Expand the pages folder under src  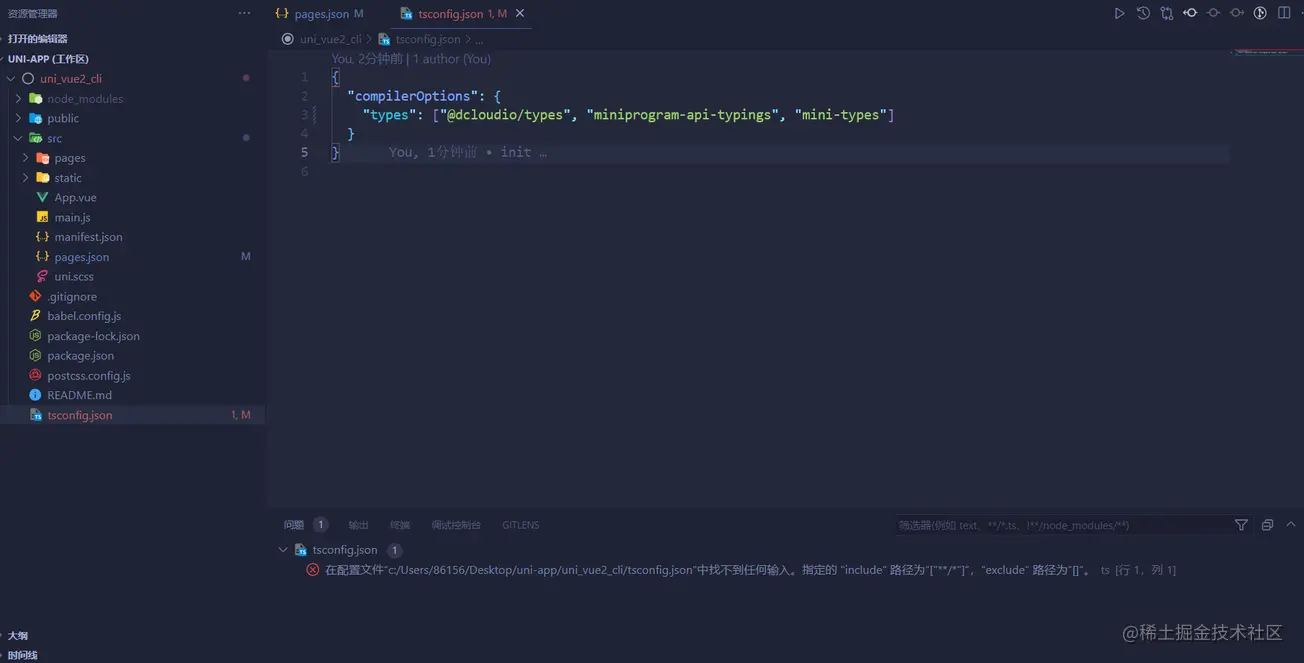point(26,158)
